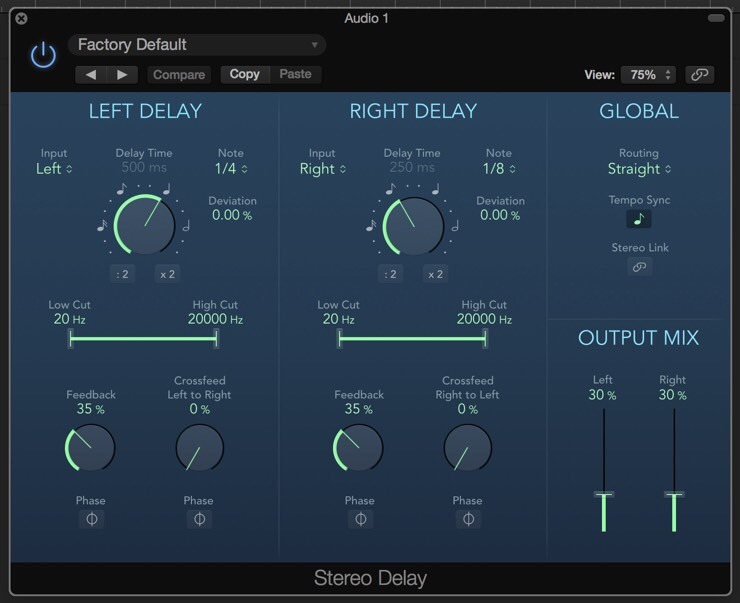
Task: Click Left Delay Low Cut 20 Hz value
Action: (69, 319)
